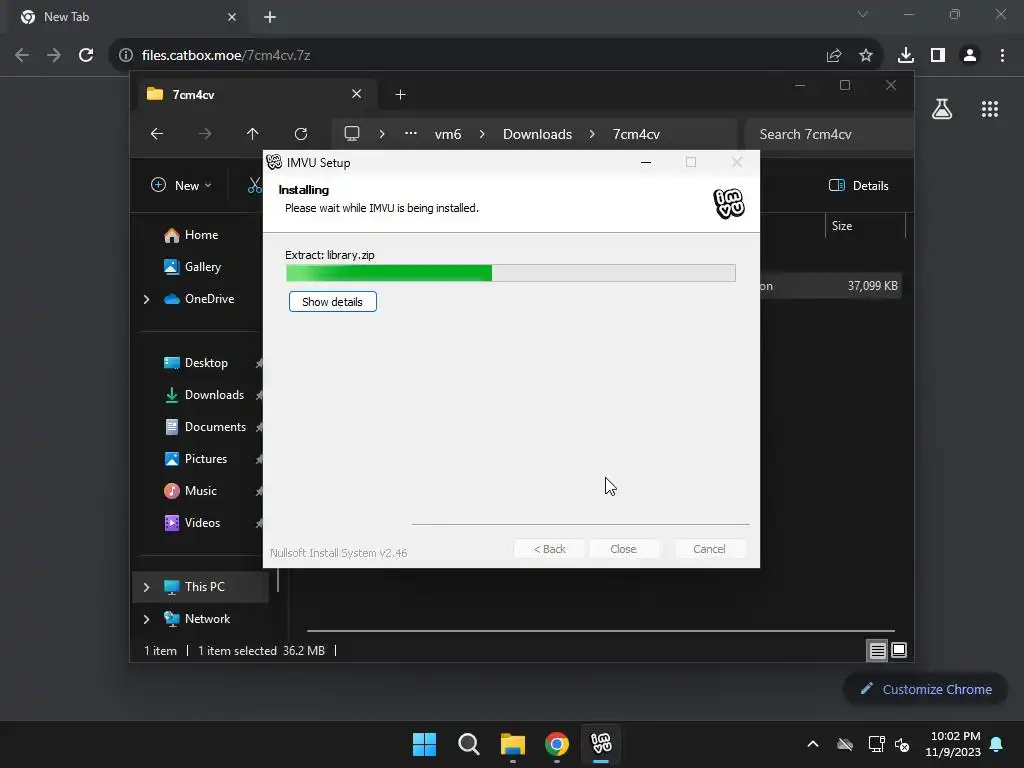The height and width of the screenshot is (768, 1024).
Task: Click Customize Chrome button
Action: click(x=926, y=690)
